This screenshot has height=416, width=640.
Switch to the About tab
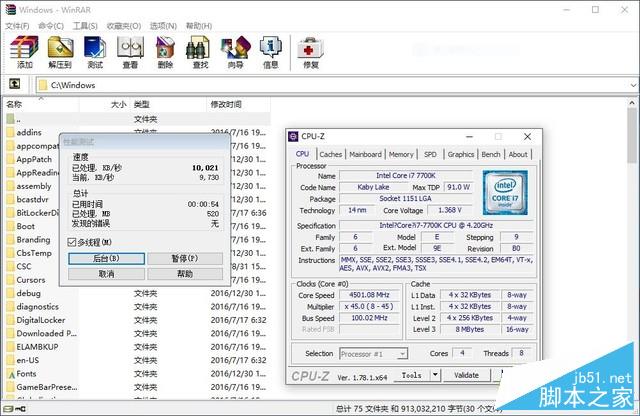[x=518, y=154]
